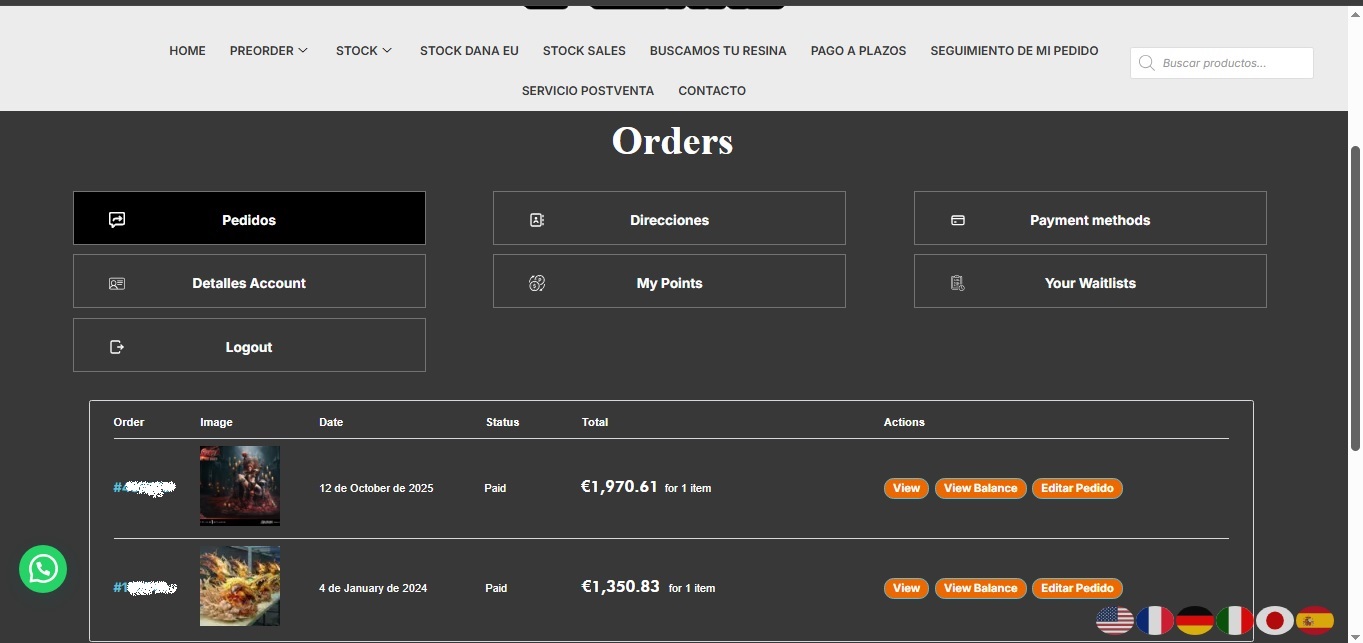The image size is (1363, 643).
Task: View the 12 October 2025 order
Action: point(906,488)
